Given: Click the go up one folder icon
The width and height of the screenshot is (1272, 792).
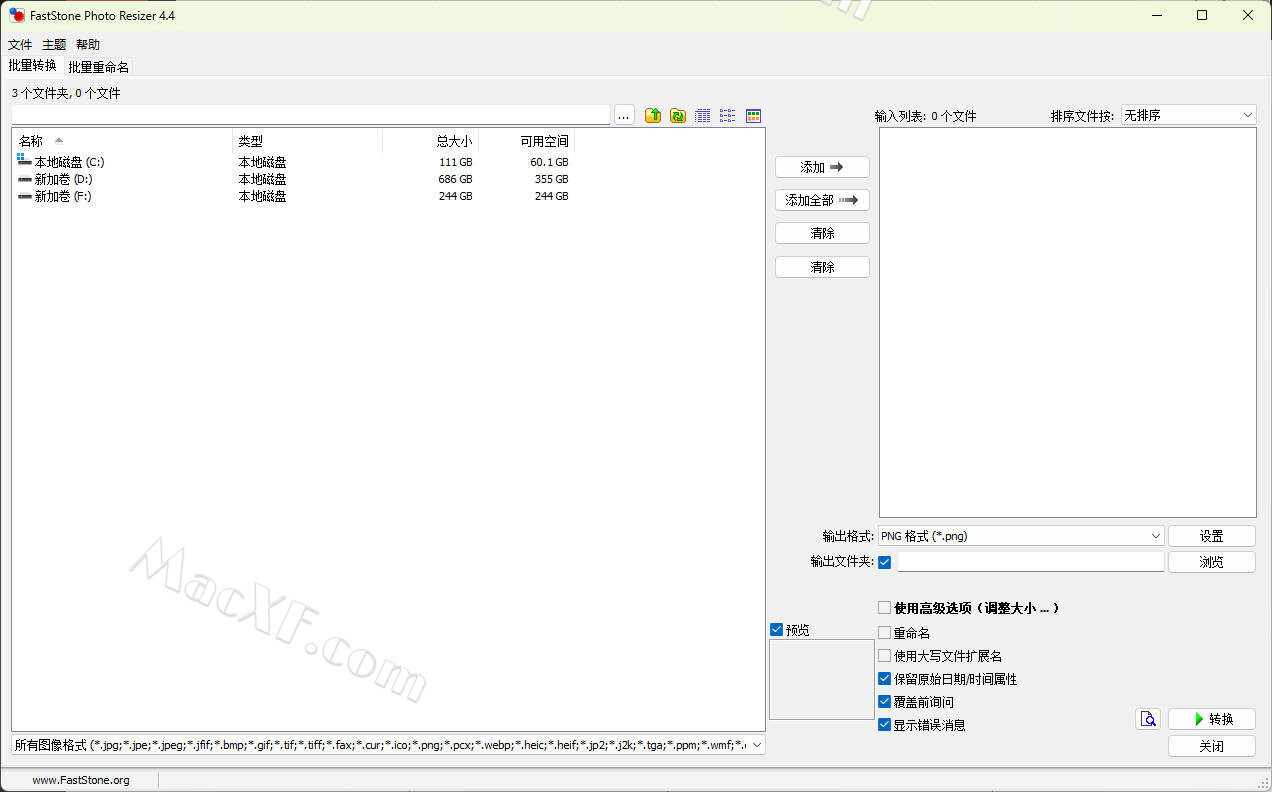Looking at the screenshot, I should (653, 116).
